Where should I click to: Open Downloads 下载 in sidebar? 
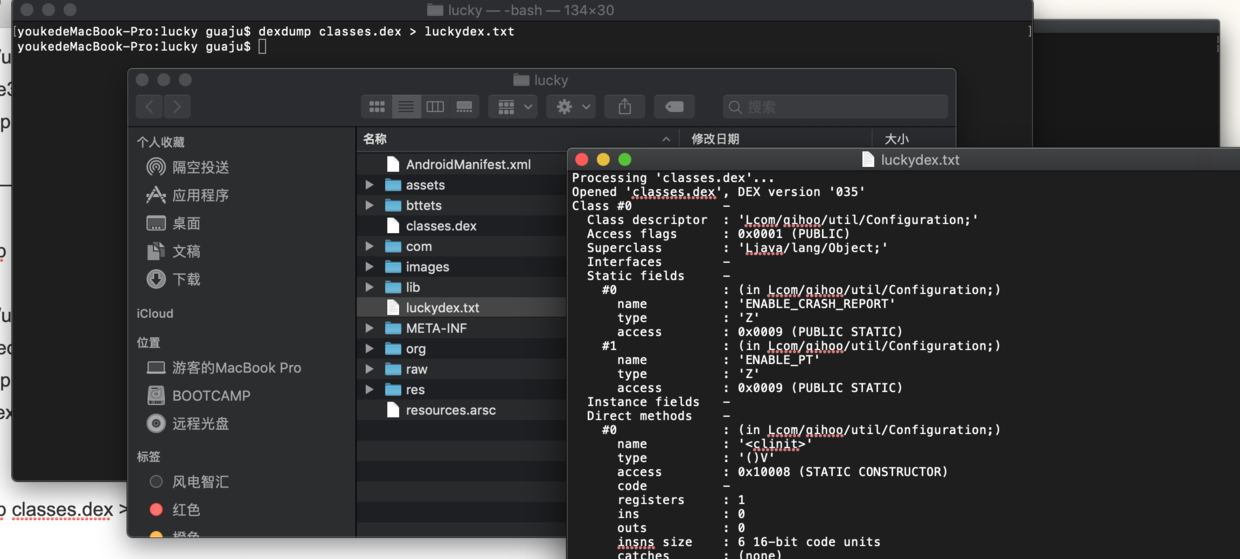coord(174,279)
